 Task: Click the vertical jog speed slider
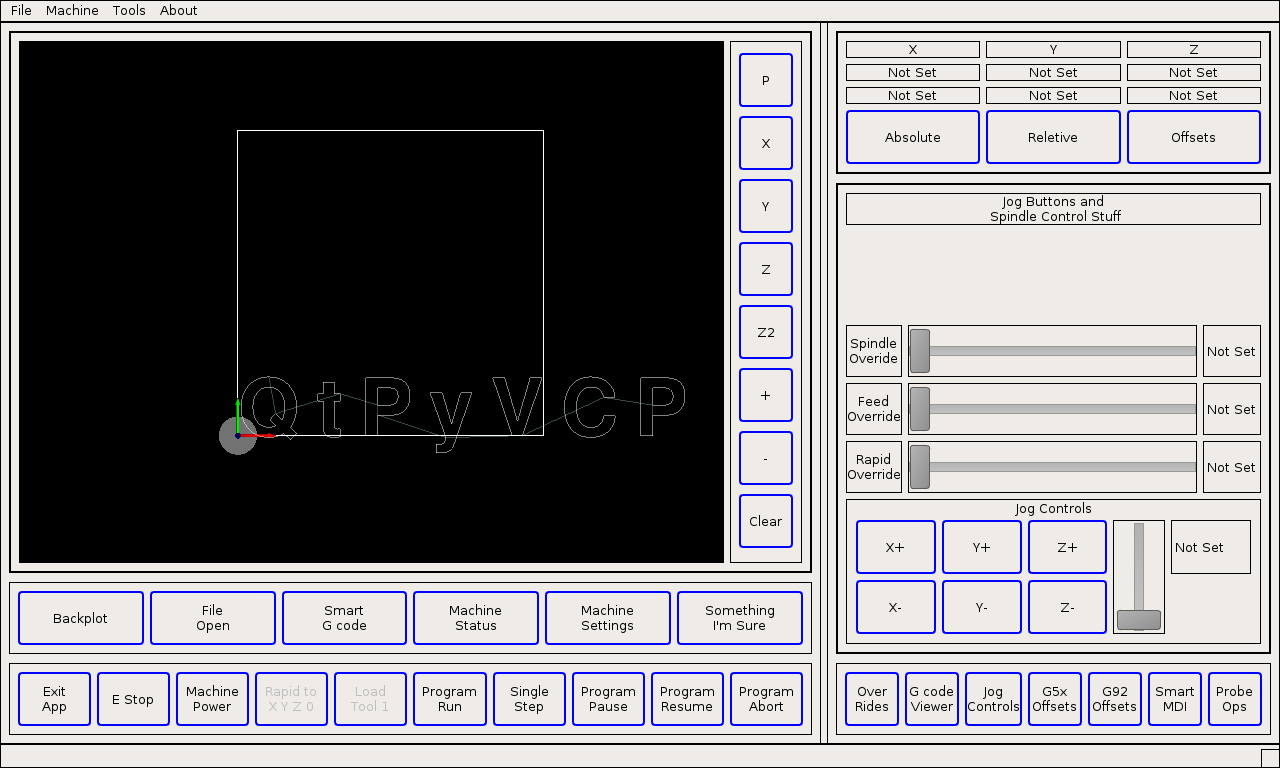pyautogui.click(x=1139, y=577)
